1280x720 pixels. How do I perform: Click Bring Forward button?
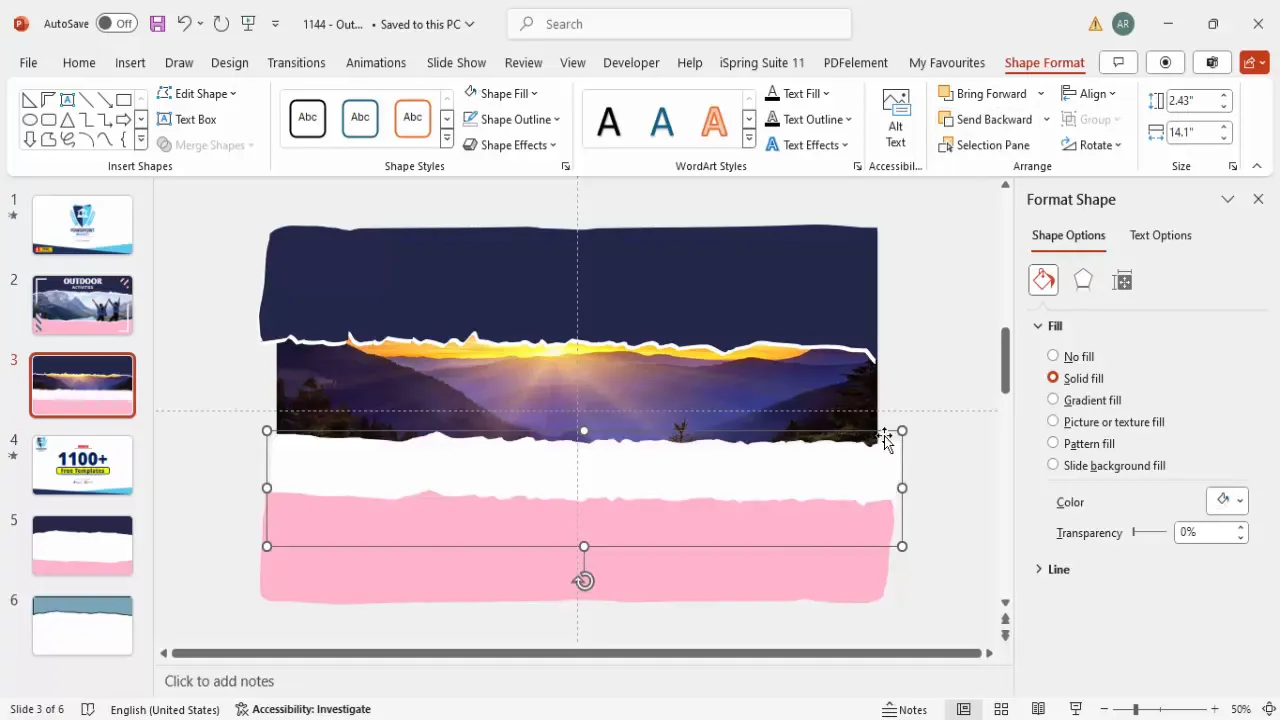(983, 93)
